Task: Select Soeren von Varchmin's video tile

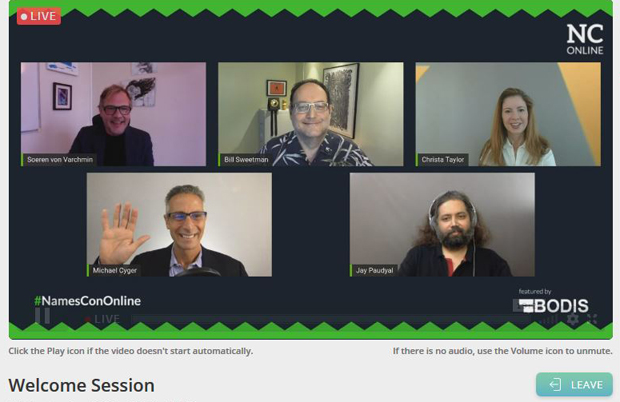Action: point(113,114)
